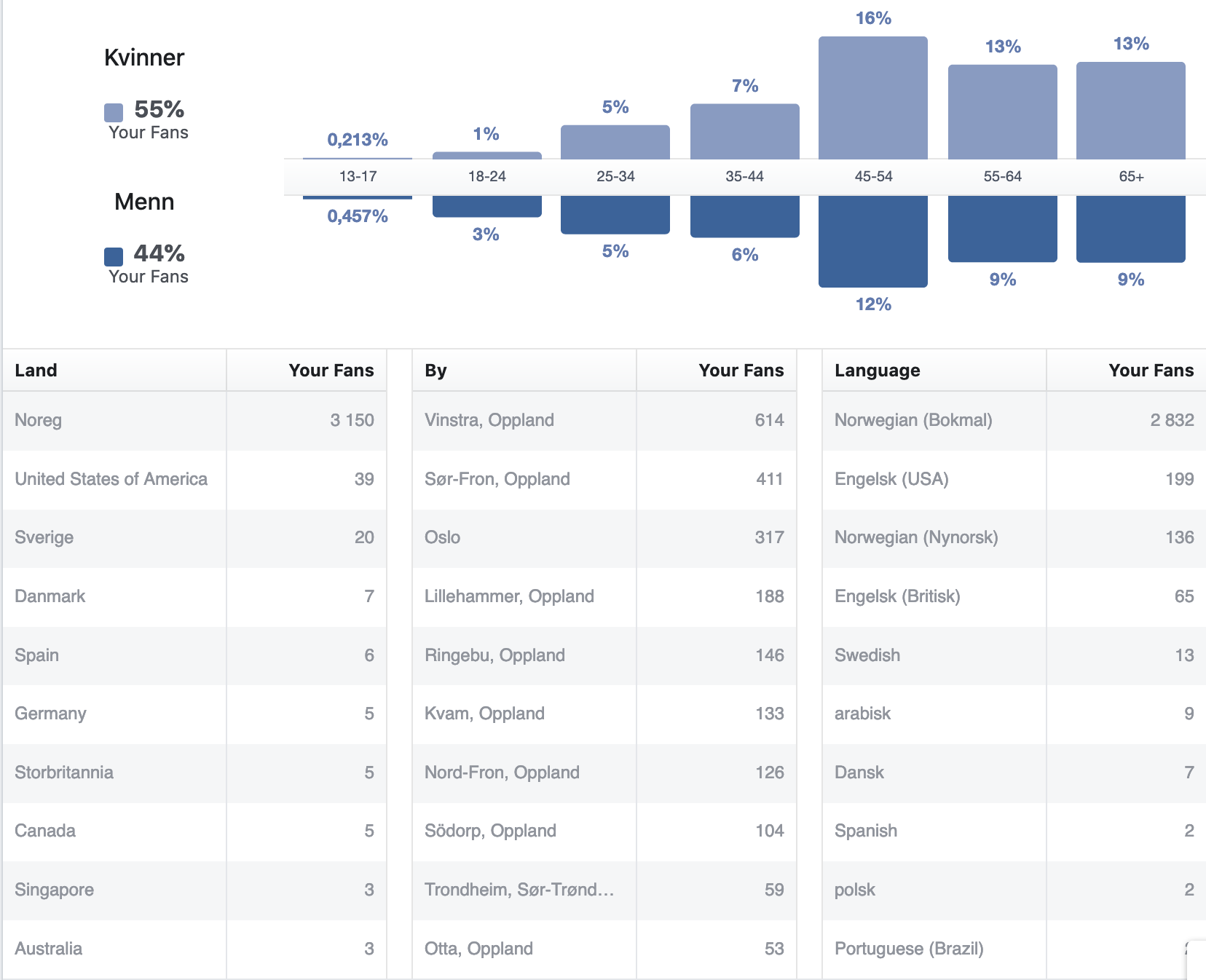Click Your Fans header in Language table
The width and height of the screenshot is (1206, 980).
point(1151,371)
